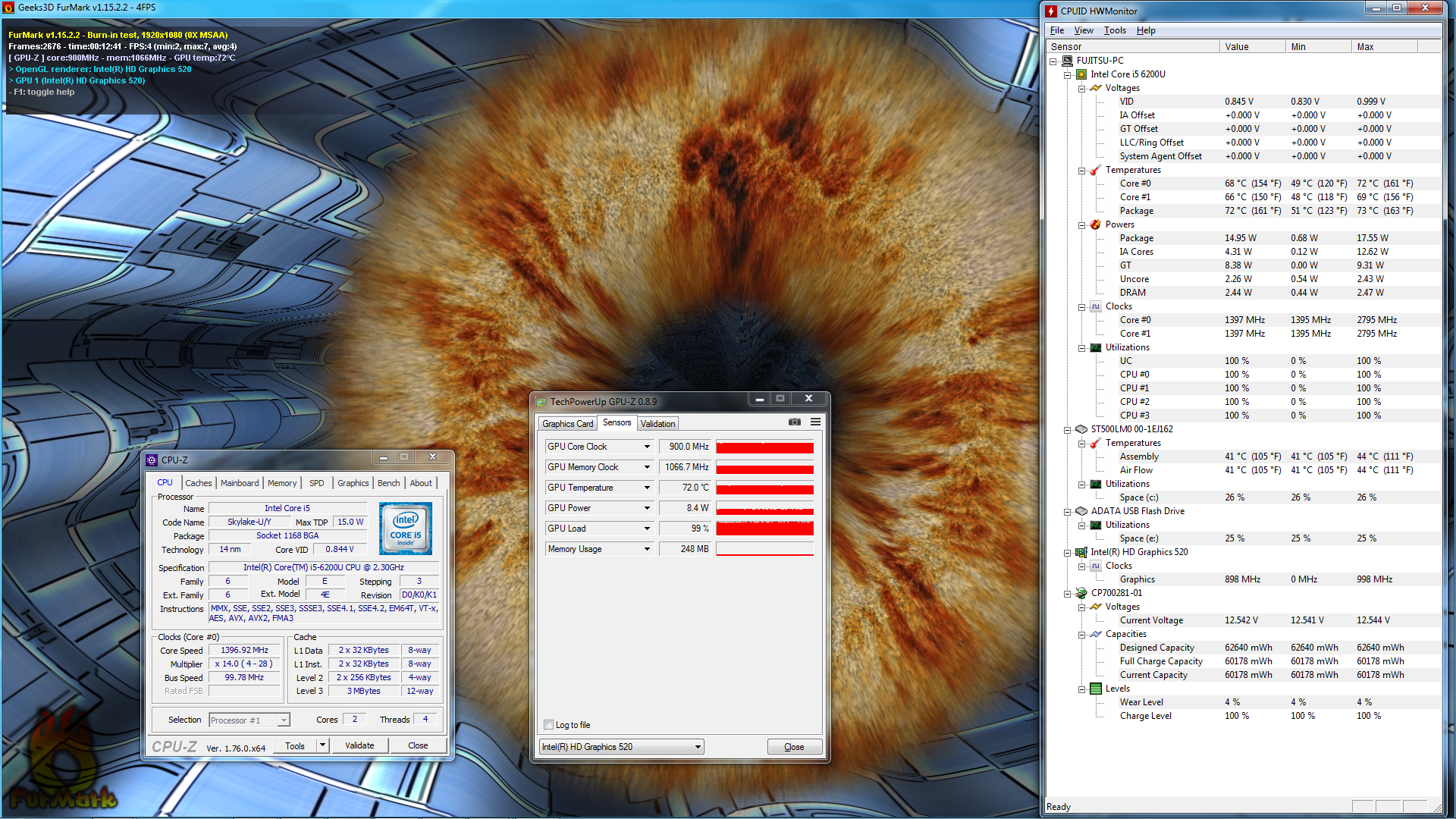Click the CPU Utilizations graph icon

1096,347
